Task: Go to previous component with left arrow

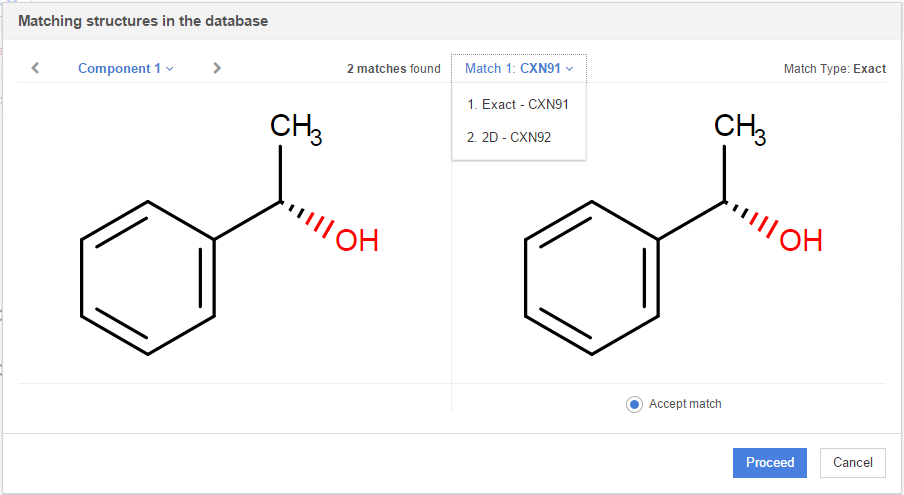Action: coord(35,68)
